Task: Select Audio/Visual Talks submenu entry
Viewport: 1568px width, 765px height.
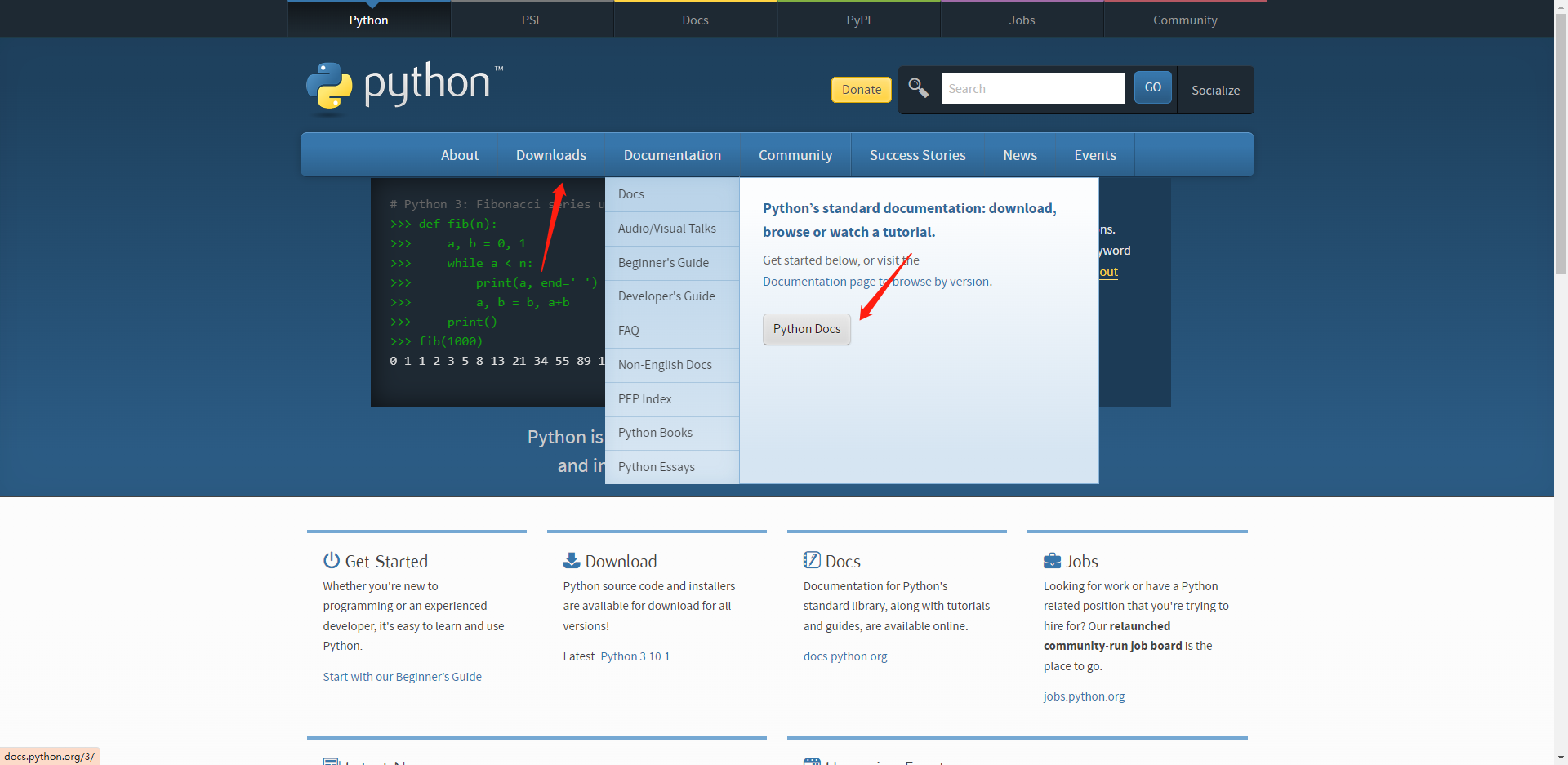Action: coord(672,229)
